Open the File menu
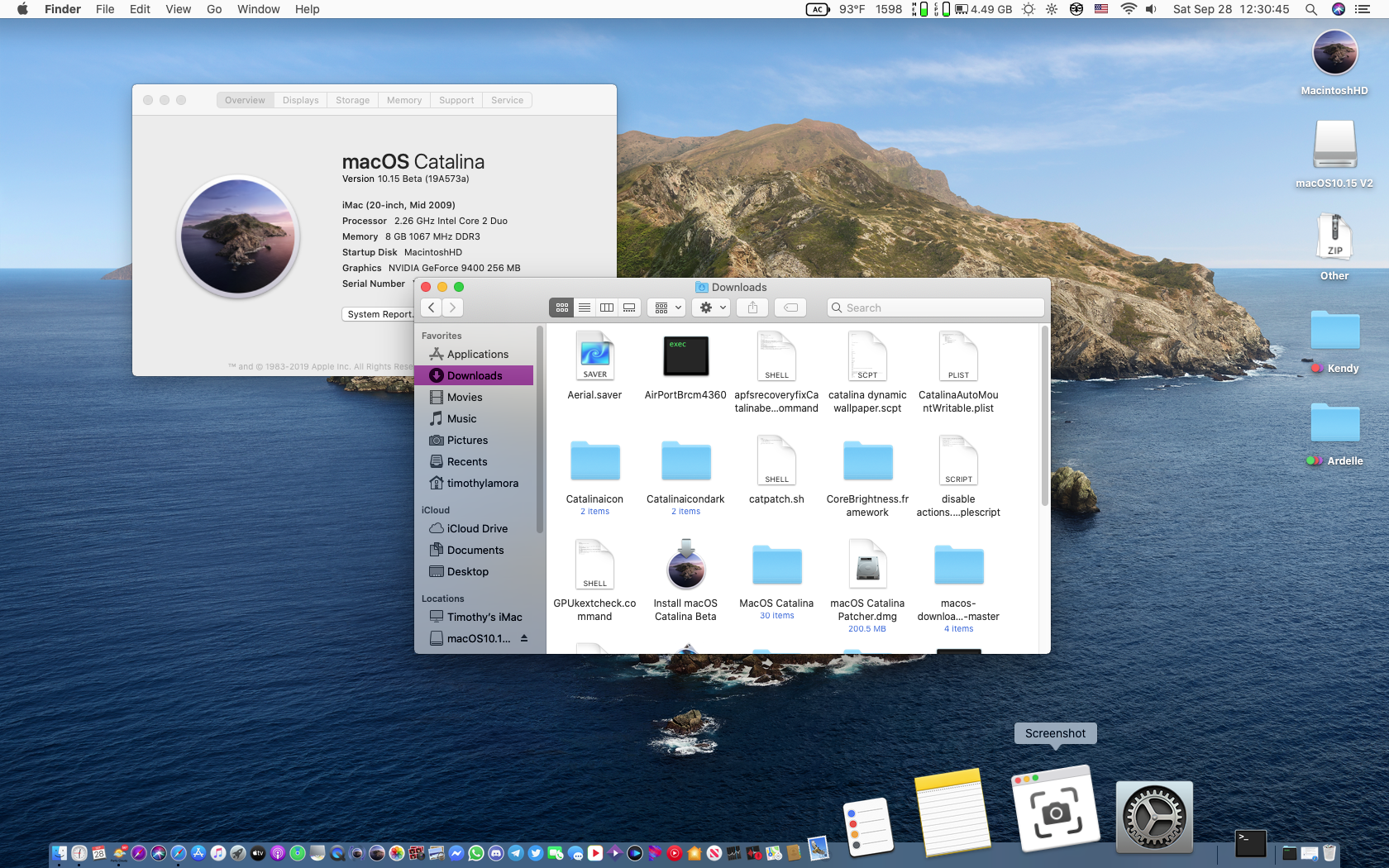 point(105,9)
